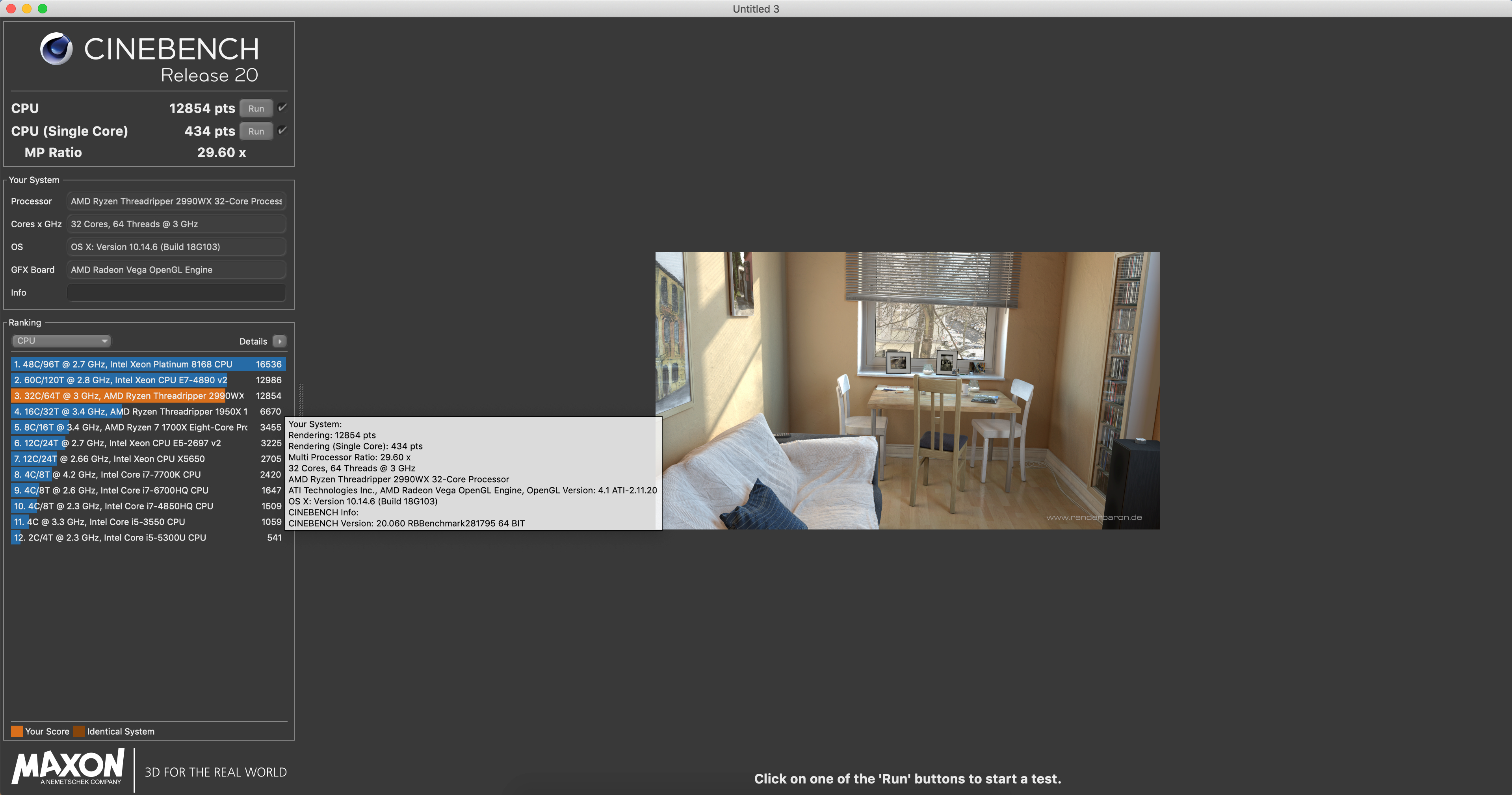This screenshot has height=795, width=1512.
Task: Expand the ranking Details arrow
Action: pyautogui.click(x=280, y=341)
